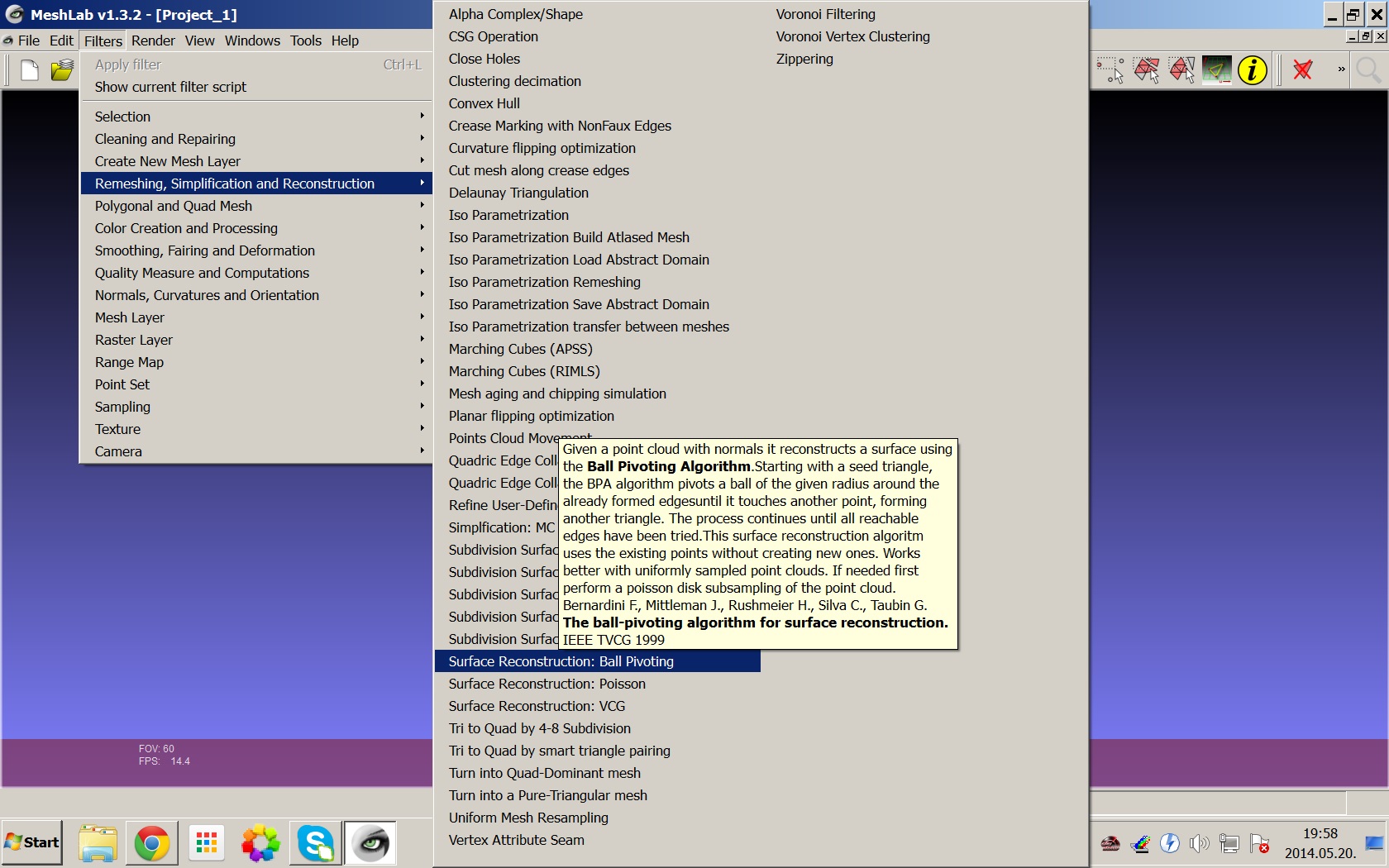The width and height of the screenshot is (1389, 868).
Task: Open the View menu
Action: (199, 41)
